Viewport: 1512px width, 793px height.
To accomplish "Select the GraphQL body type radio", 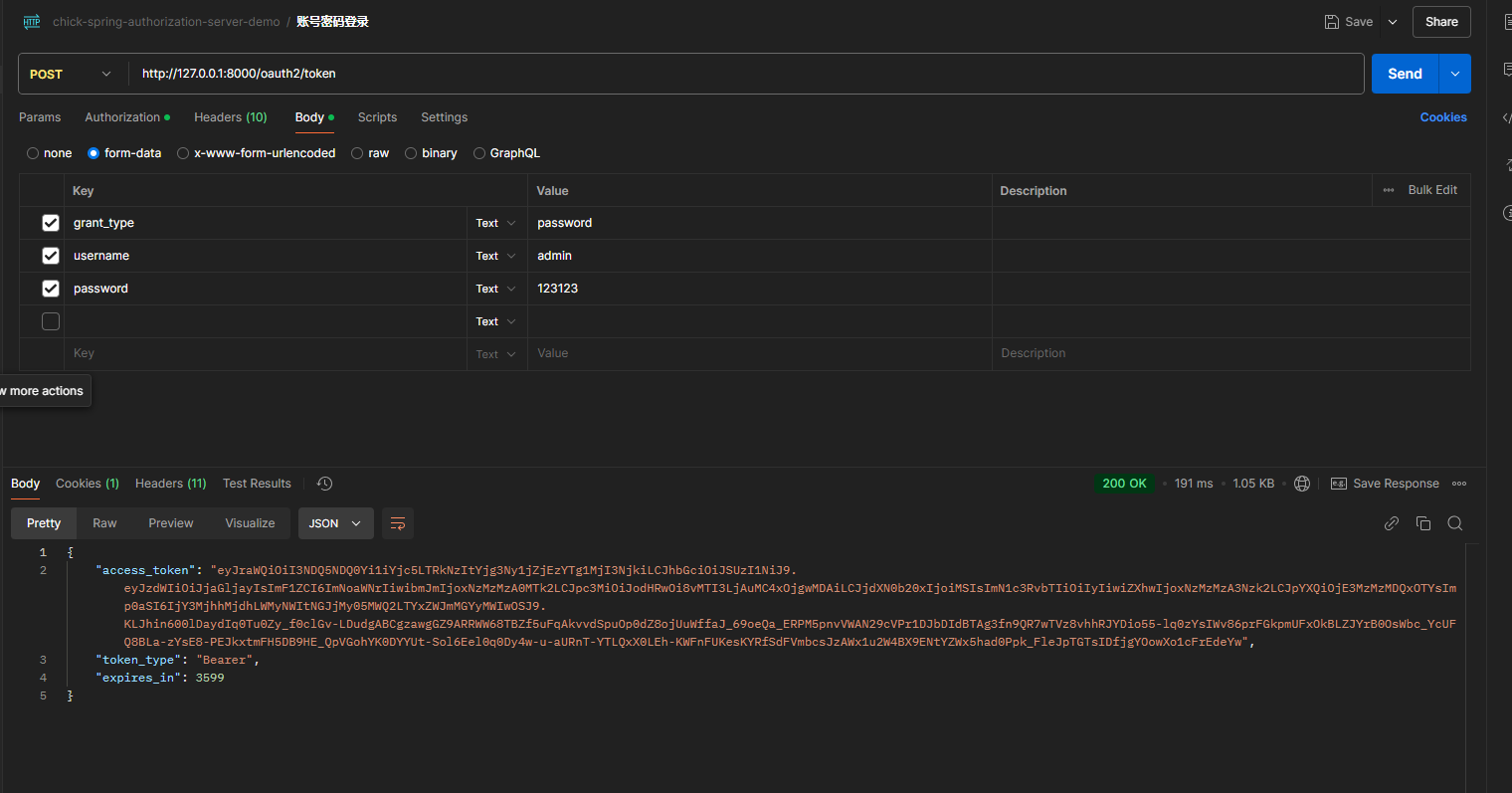I will pos(479,153).
